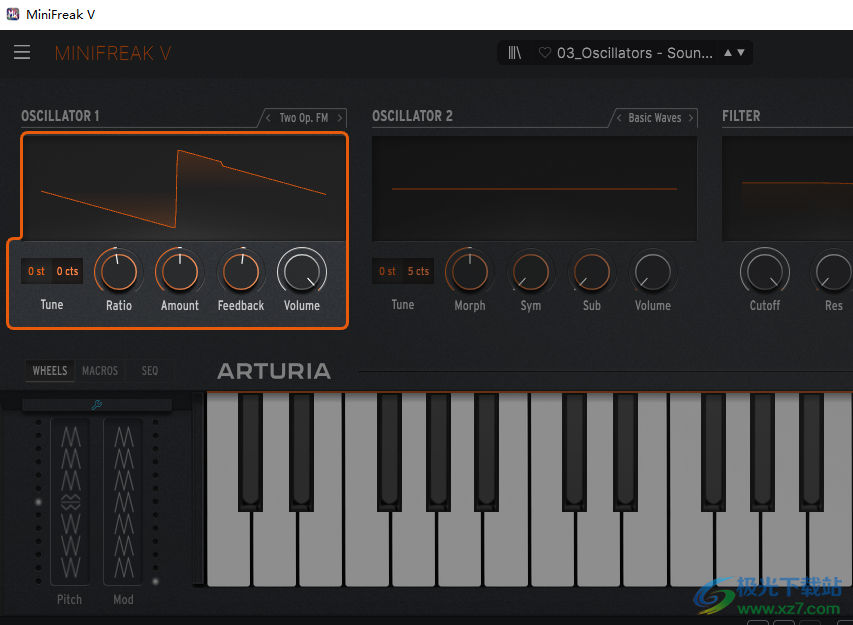Click the Ratio knob in Oscillator 1
The height and width of the screenshot is (625, 853).
pos(117,271)
